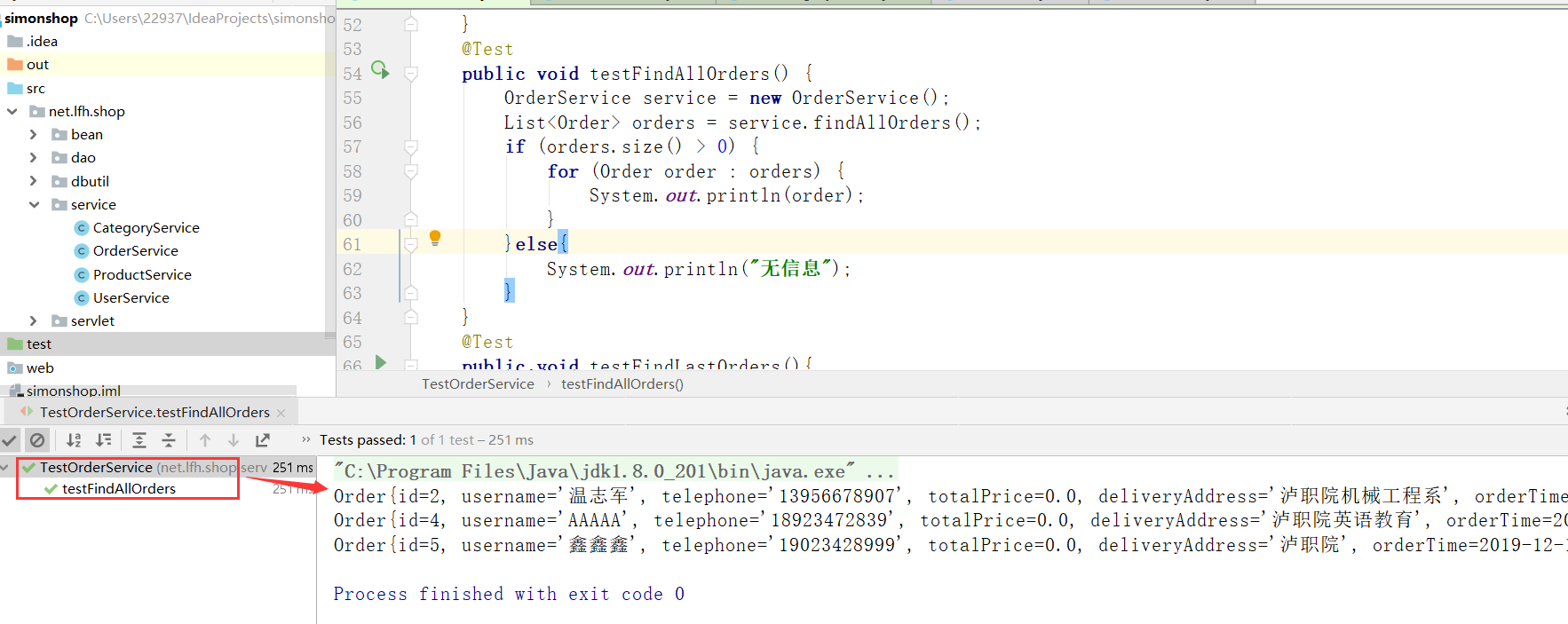This screenshot has width=1568, height=624.
Task: Toggle Show Ignored tests button
Action: (x=36, y=439)
